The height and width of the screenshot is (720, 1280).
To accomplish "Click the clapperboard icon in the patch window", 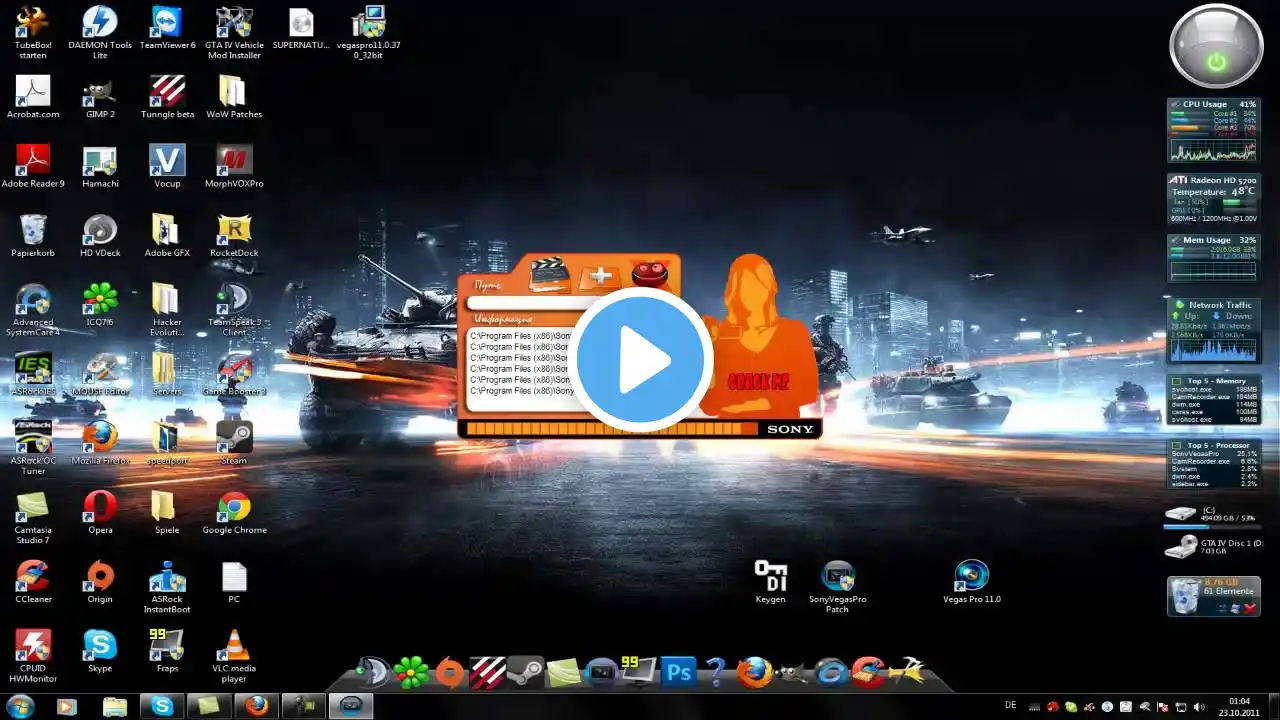I will pyautogui.click(x=549, y=275).
